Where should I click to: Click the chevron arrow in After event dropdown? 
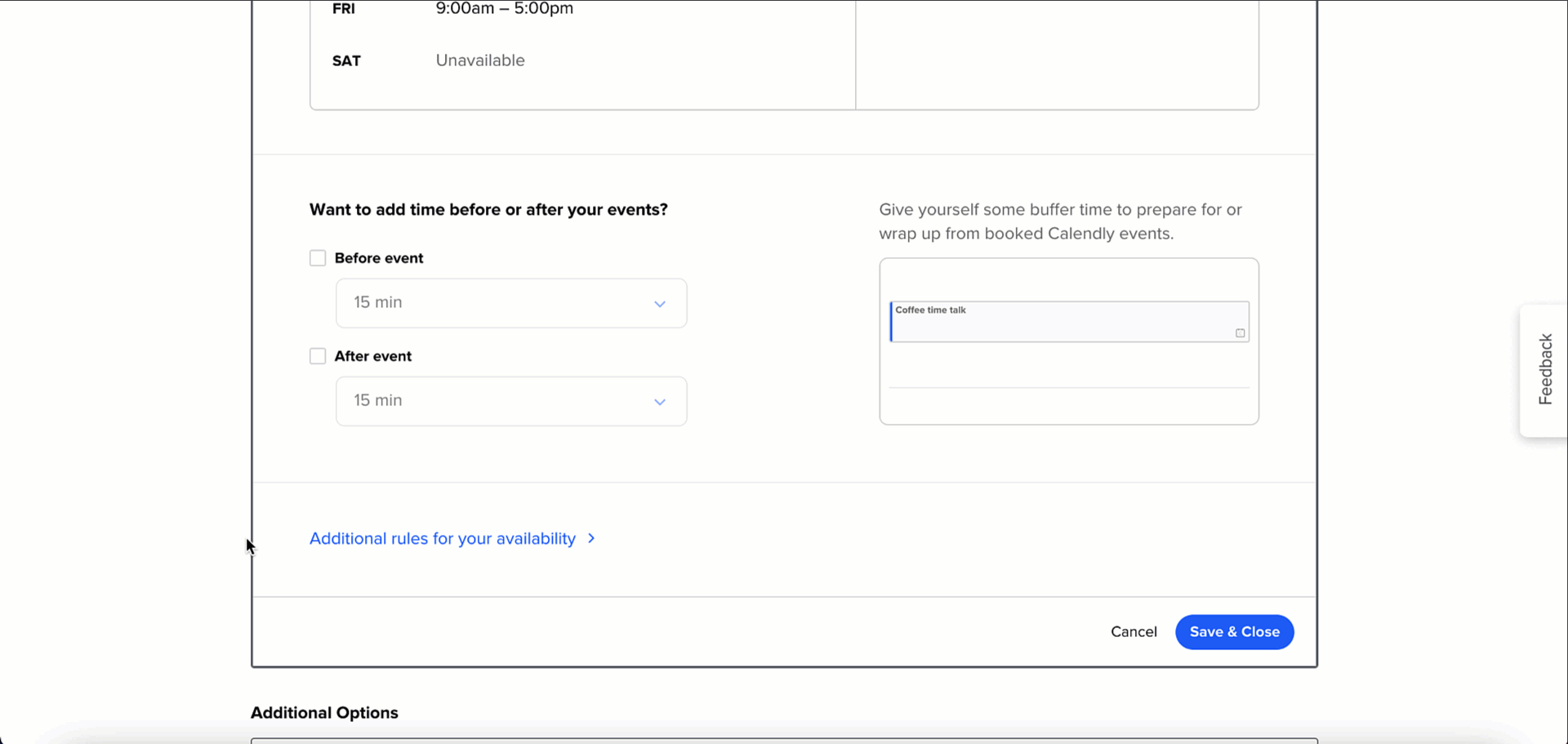(x=660, y=402)
